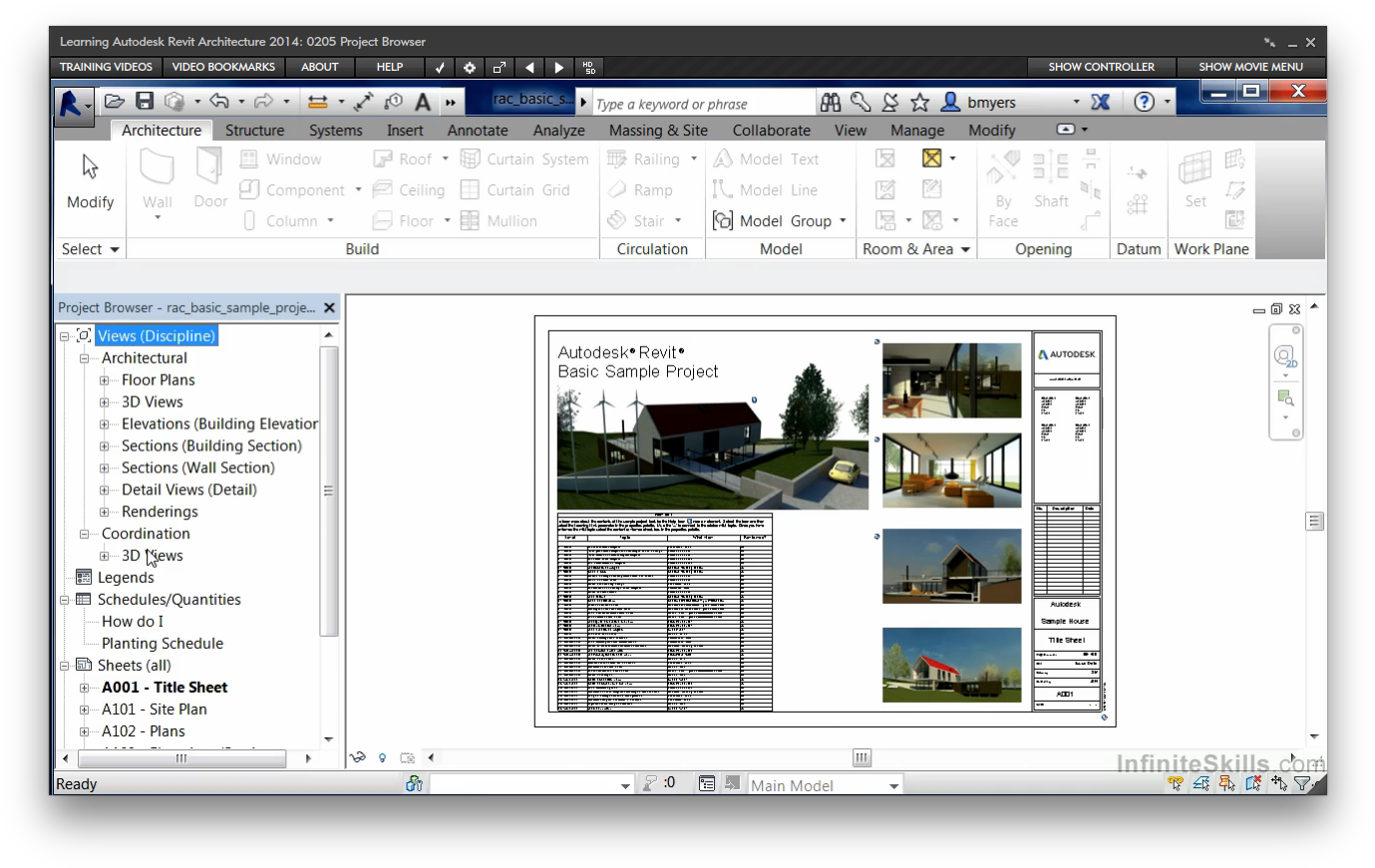Click the Text tool icon

[423, 102]
